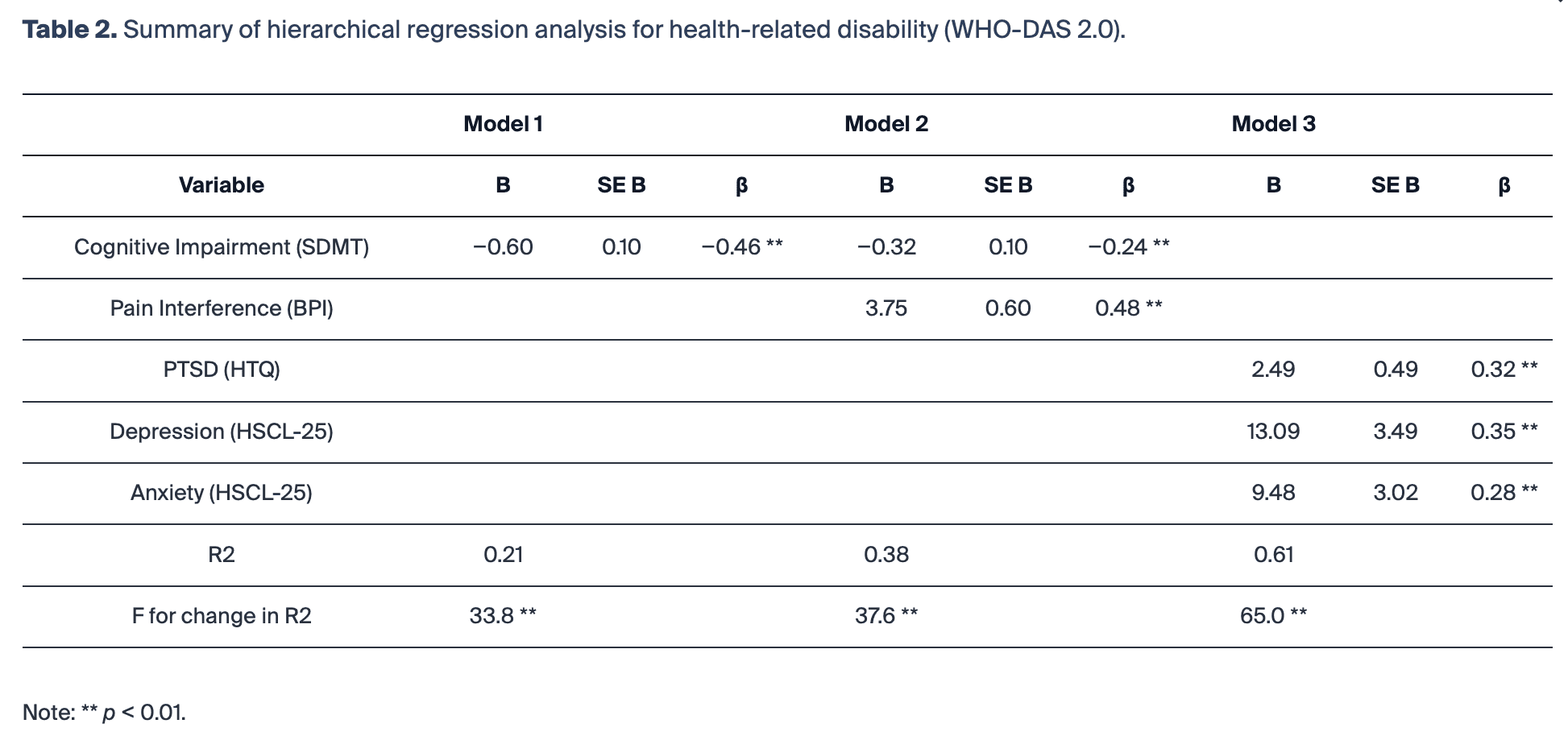Viewport: 1568px width, 736px height.
Task: Click the 13.09 depression B value
Action: click(1273, 432)
